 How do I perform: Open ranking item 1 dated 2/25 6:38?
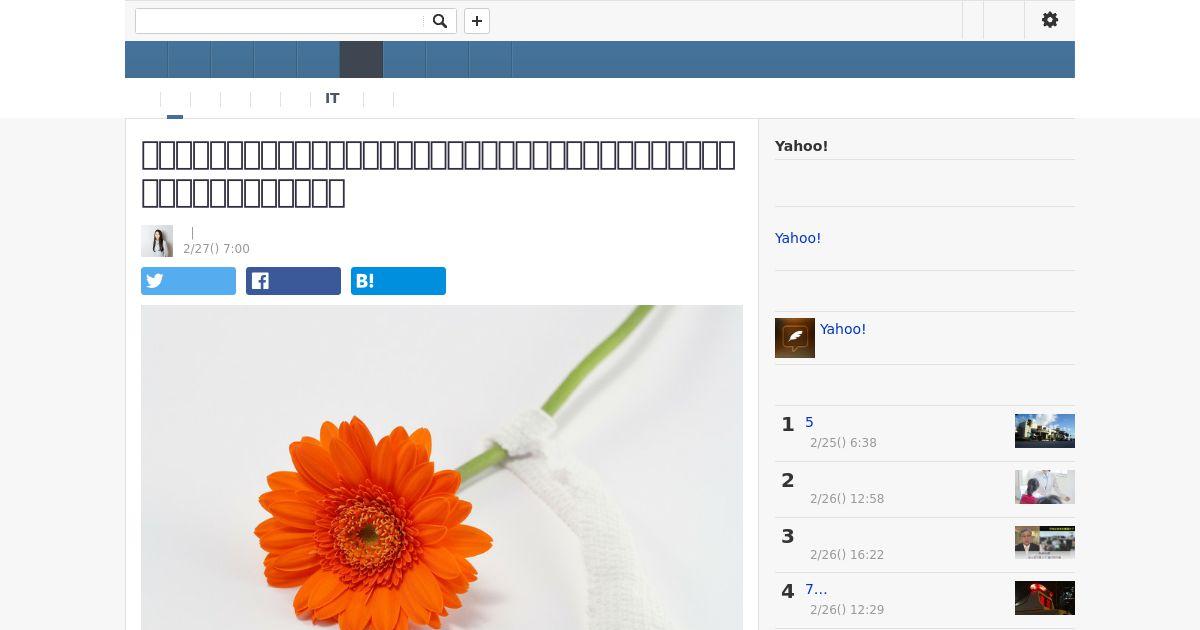(x=809, y=422)
